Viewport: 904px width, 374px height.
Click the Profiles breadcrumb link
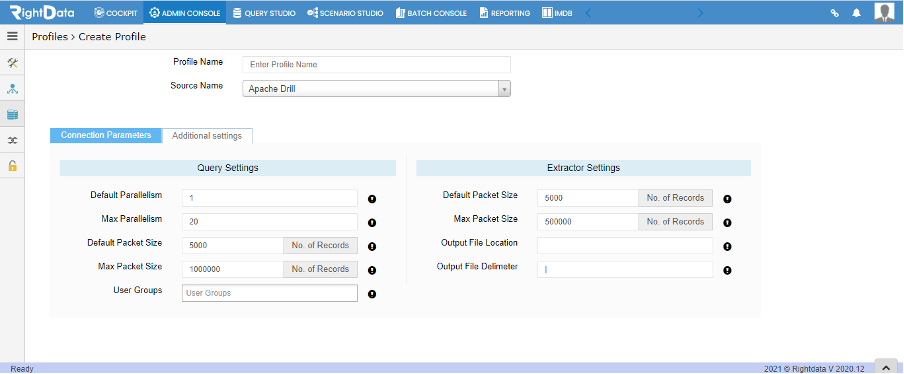[x=50, y=37]
